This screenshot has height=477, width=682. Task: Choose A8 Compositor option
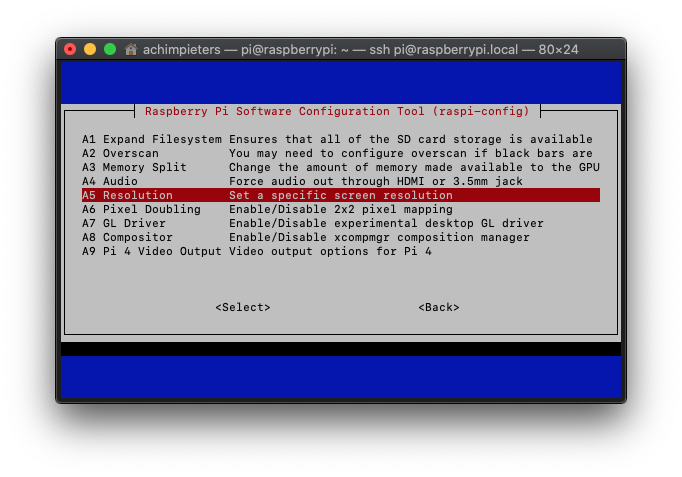(x=341, y=237)
